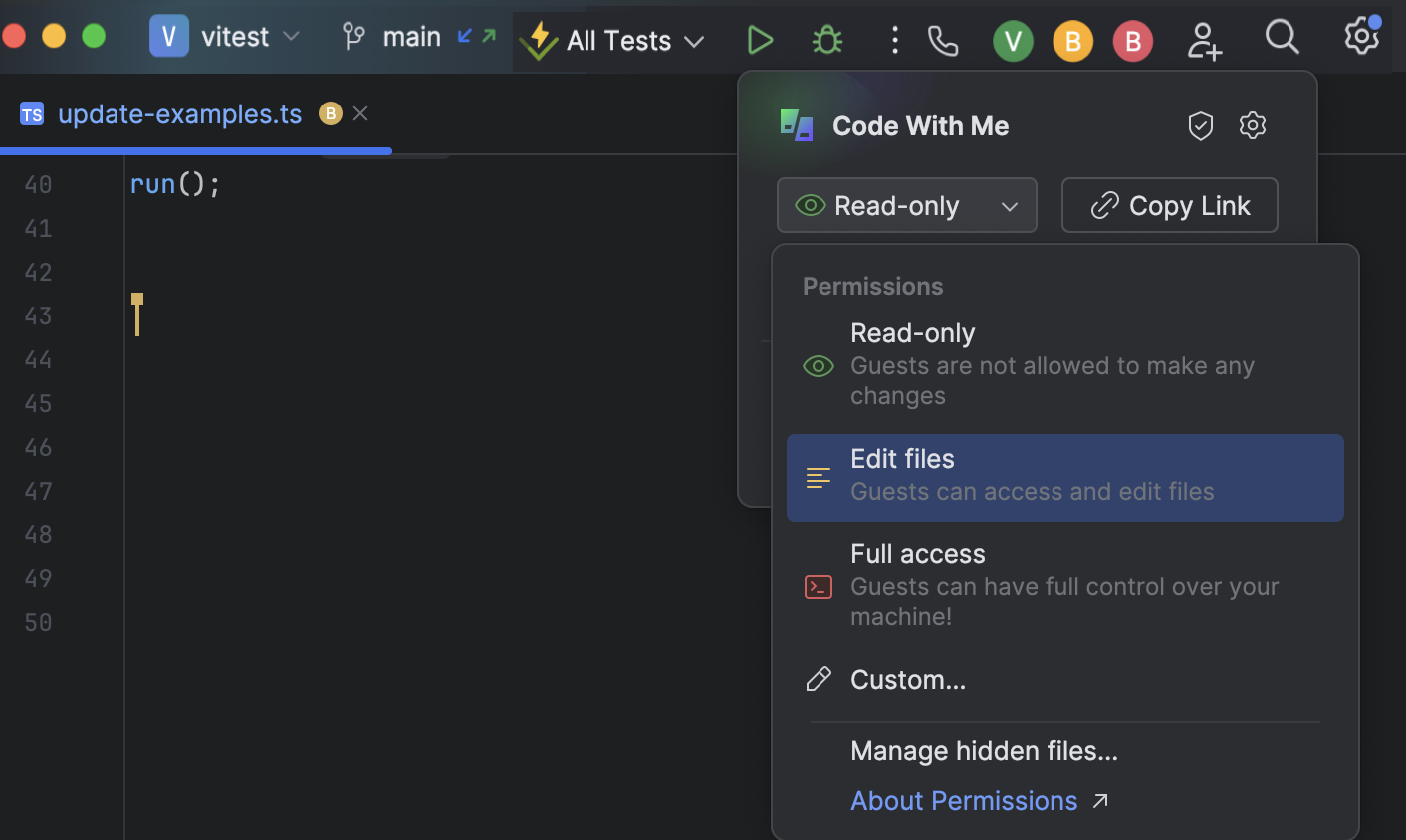
Task: Open Search Everywhere with the magnifier
Action: [x=1282, y=40]
